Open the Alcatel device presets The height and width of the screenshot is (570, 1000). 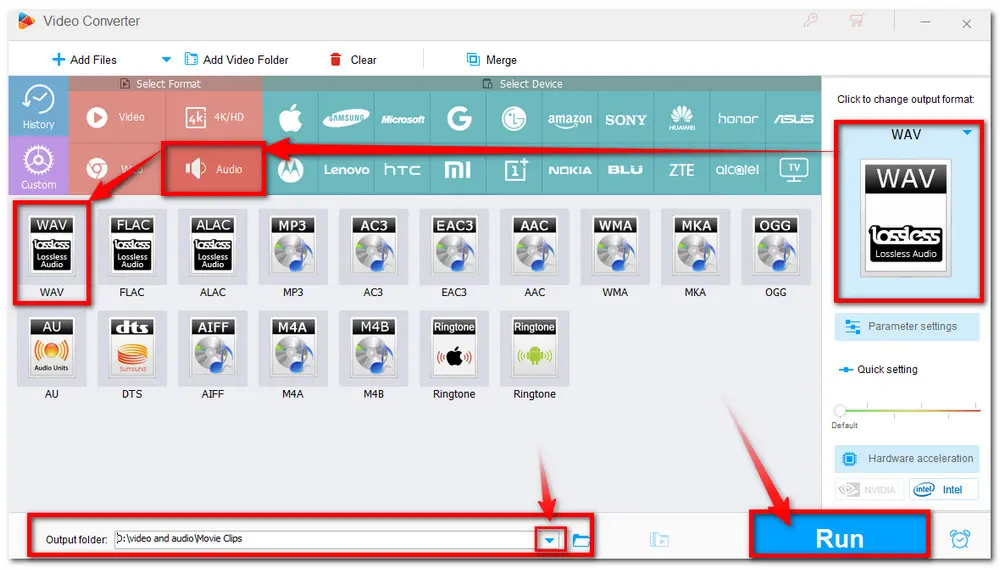[x=737, y=170]
